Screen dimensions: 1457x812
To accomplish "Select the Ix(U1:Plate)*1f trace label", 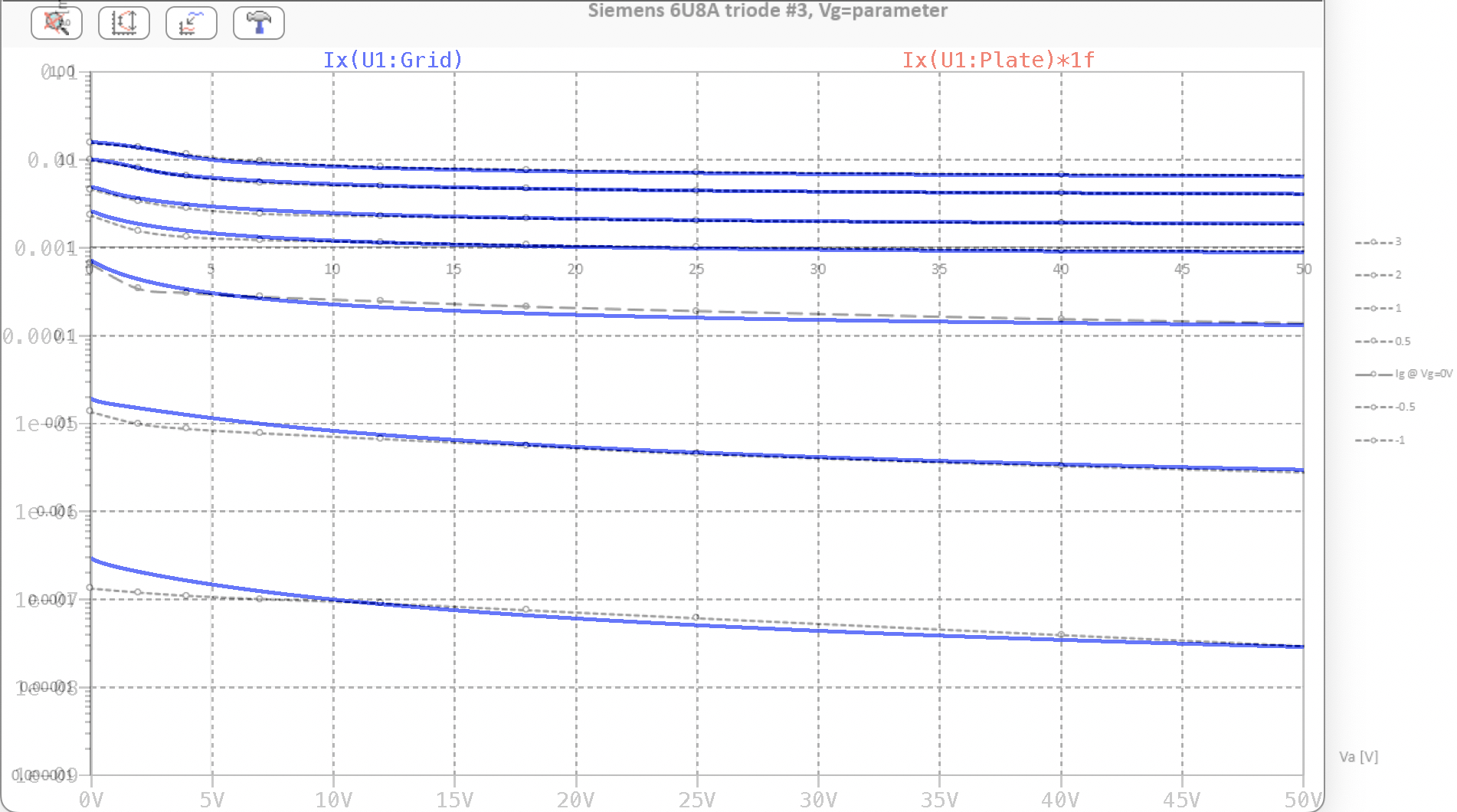I will click(x=998, y=60).
